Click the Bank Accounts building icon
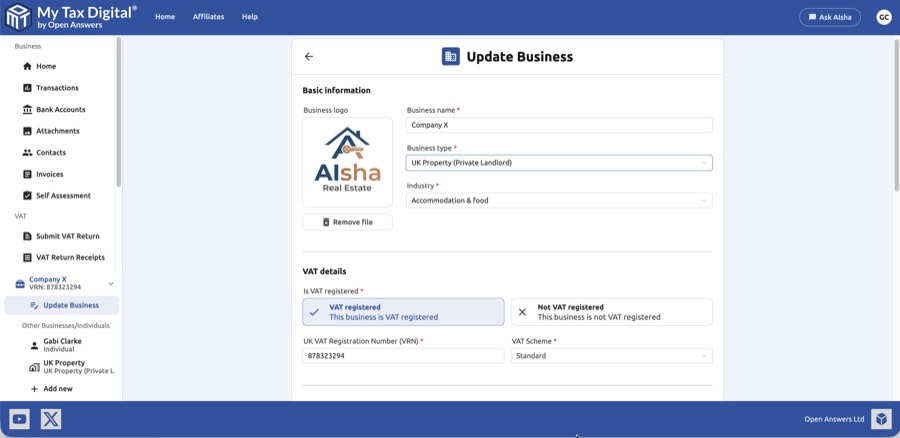Screen dimensions: 900x438 tap(27, 110)
